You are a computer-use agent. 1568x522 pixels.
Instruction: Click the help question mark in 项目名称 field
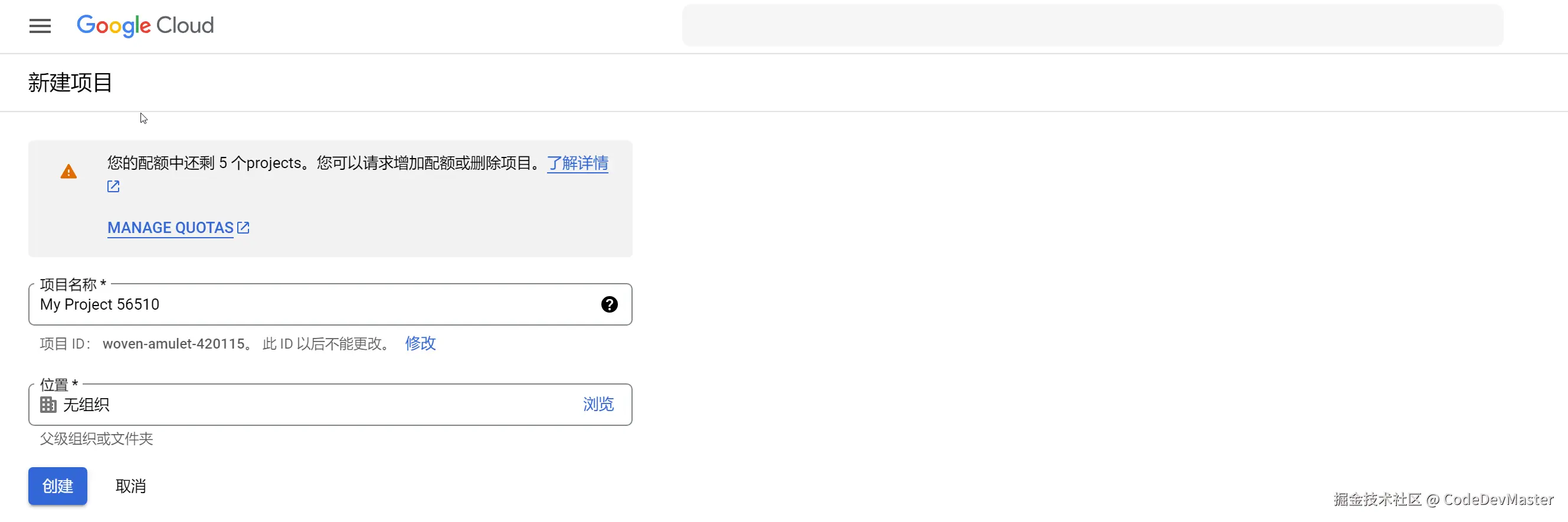coord(608,304)
